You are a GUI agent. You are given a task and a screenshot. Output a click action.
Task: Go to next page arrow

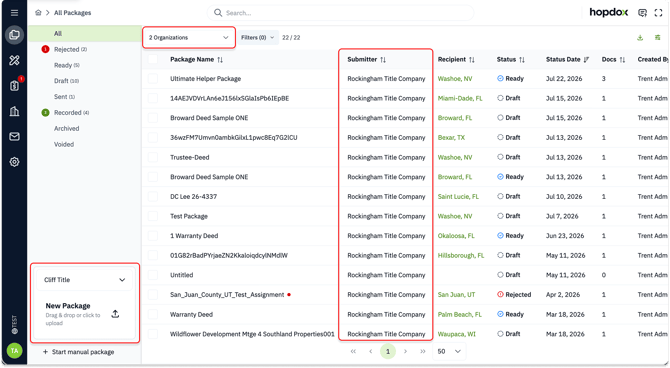click(x=406, y=351)
